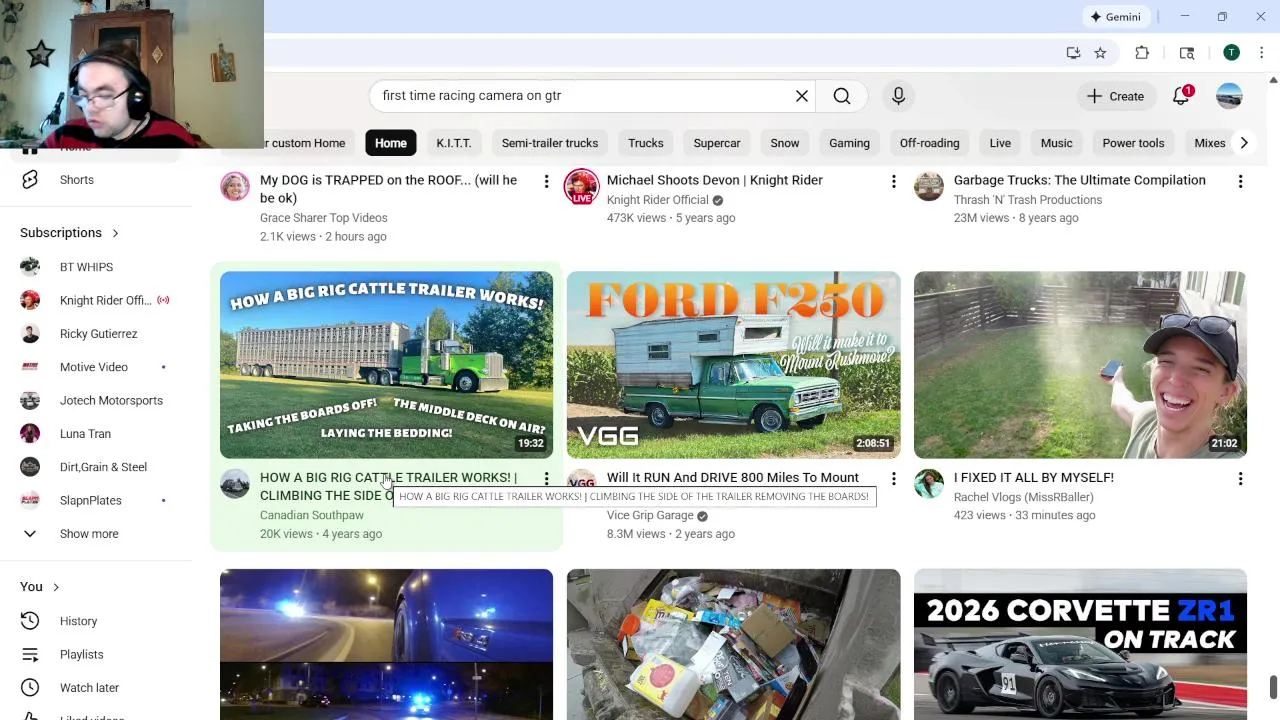Play the Ford F250 video thumbnail
The height and width of the screenshot is (720, 1280).
tap(733, 365)
